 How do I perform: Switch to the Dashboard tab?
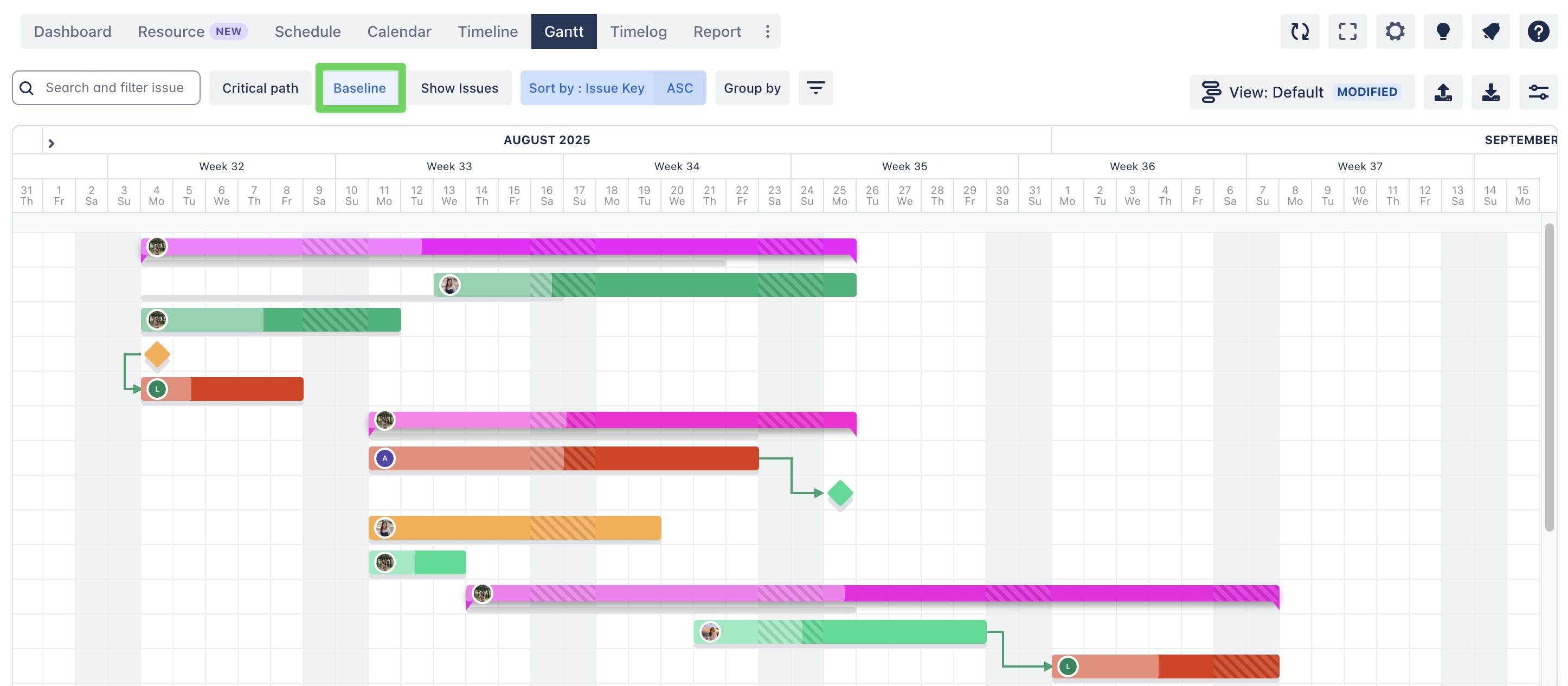click(73, 31)
